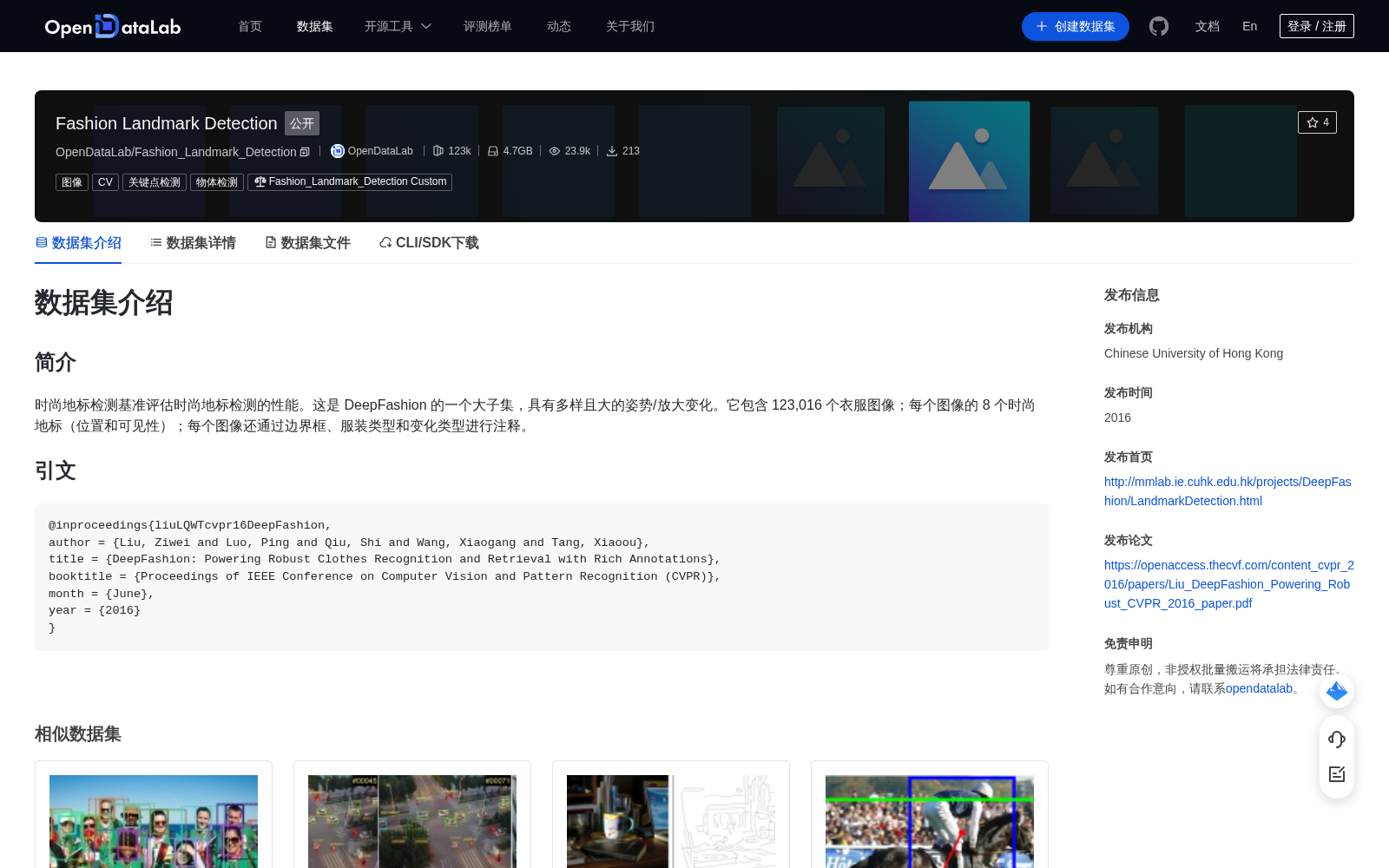Star the Fashion Landmark Detection dataset
Viewport: 1389px width, 868px height.
1317,122
